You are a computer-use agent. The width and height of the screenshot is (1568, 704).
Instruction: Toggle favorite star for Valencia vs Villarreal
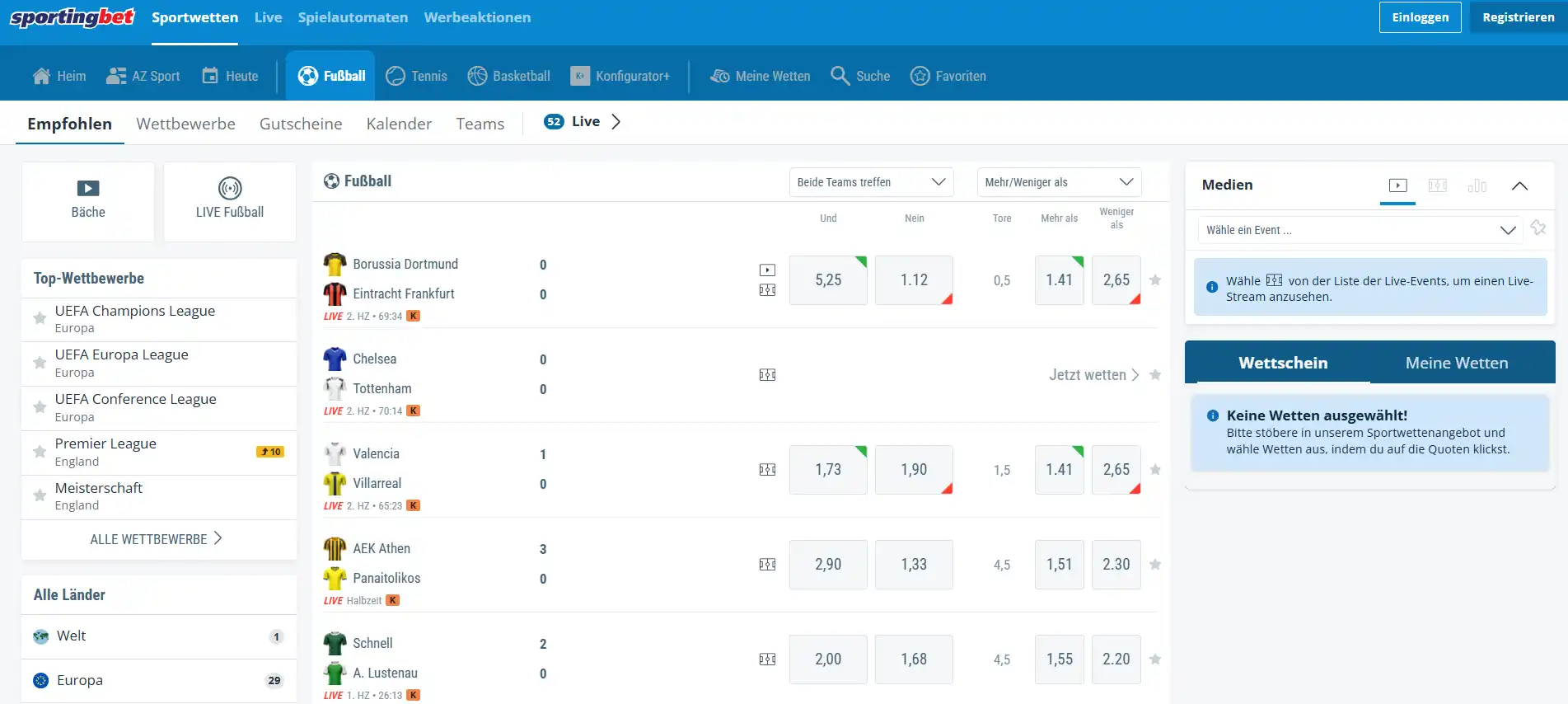tap(1155, 470)
